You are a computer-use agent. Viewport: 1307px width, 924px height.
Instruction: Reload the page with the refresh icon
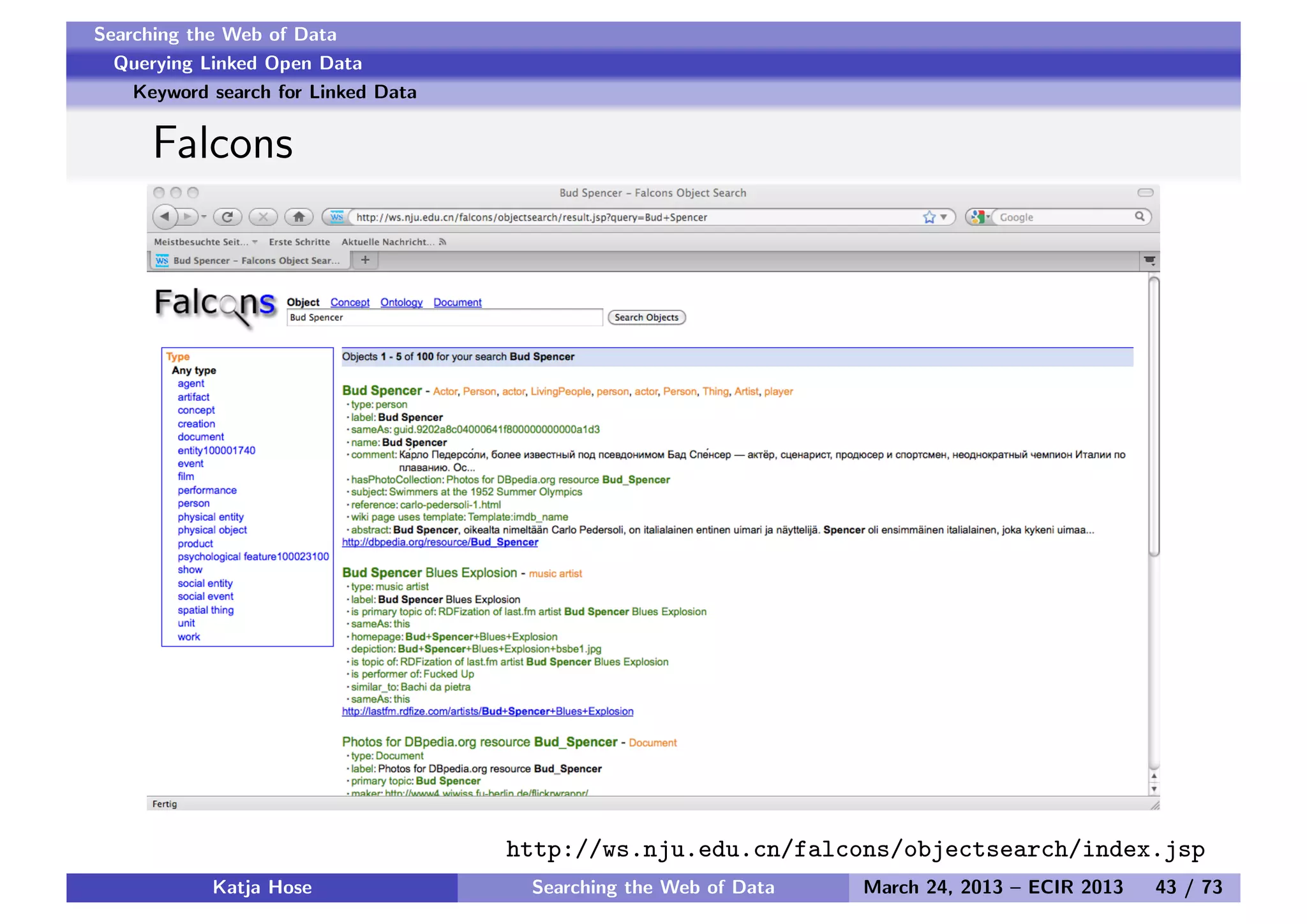pyautogui.click(x=227, y=217)
